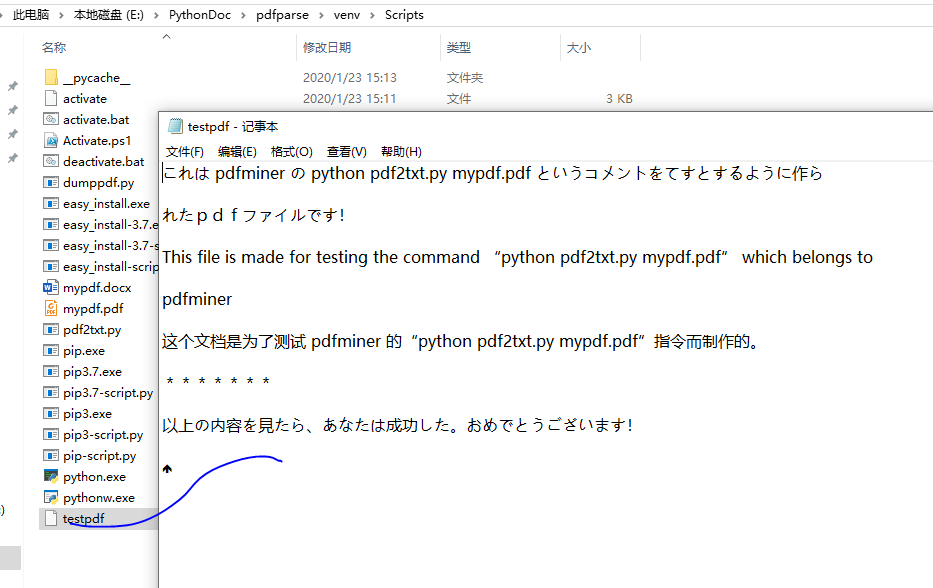Click the mypdf.docx Word icon
This screenshot has width=933, height=588.
click(51, 287)
